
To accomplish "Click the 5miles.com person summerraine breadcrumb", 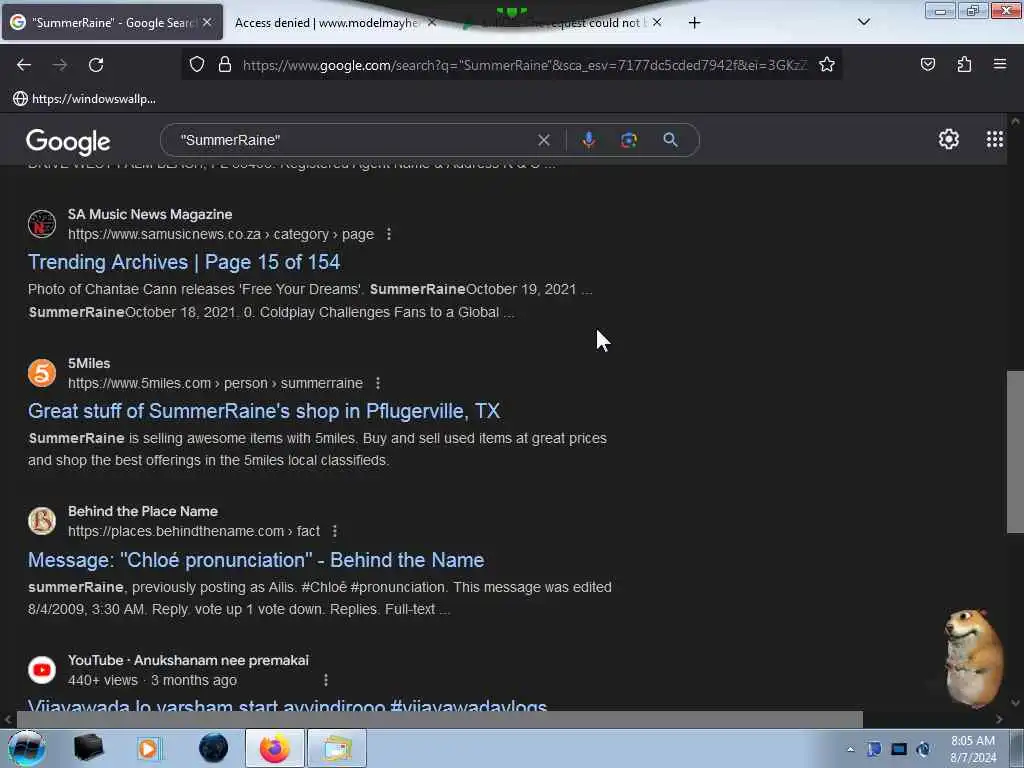I will coord(216,383).
